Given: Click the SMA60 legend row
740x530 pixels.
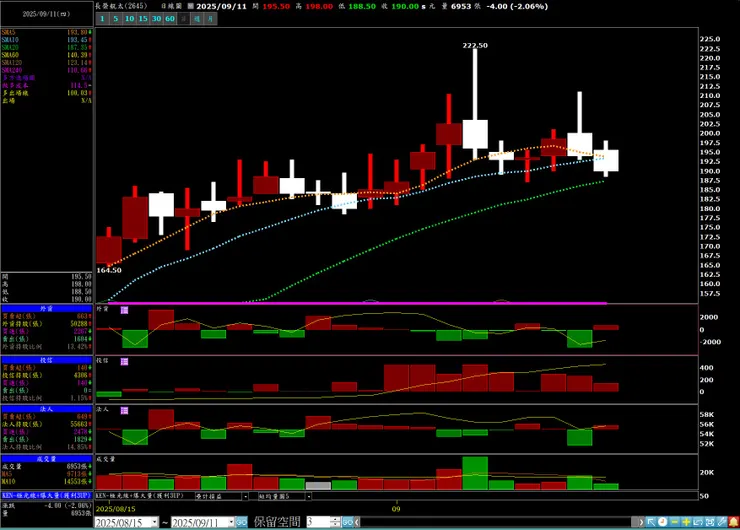Looking at the screenshot, I should [46, 55].
